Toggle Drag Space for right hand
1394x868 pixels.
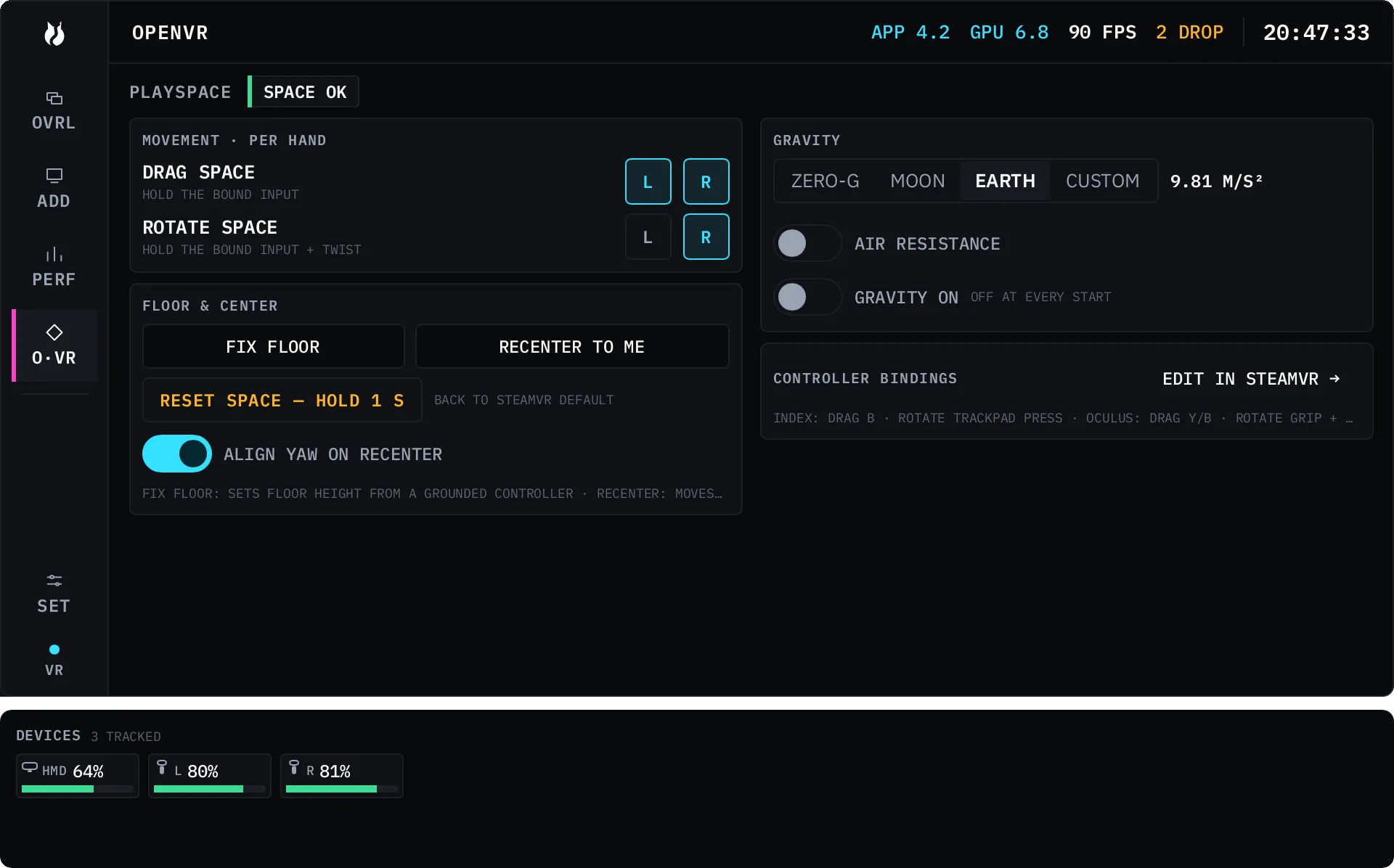pos(706,181)
